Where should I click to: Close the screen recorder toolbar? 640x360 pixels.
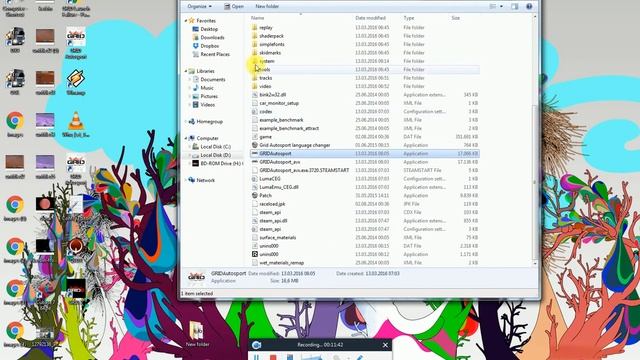click(385, 345)
